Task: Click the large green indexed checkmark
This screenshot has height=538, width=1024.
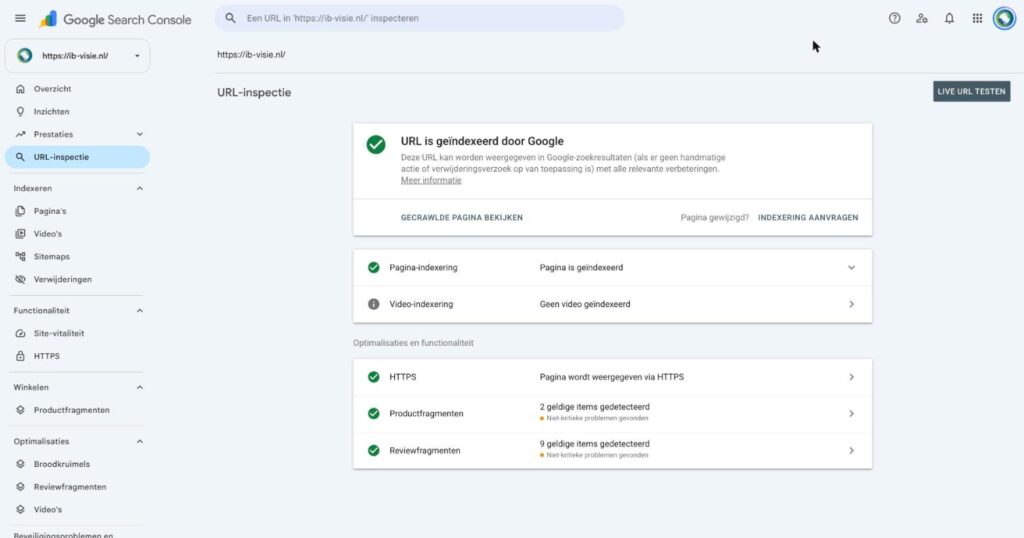Action: coord(376,144)
